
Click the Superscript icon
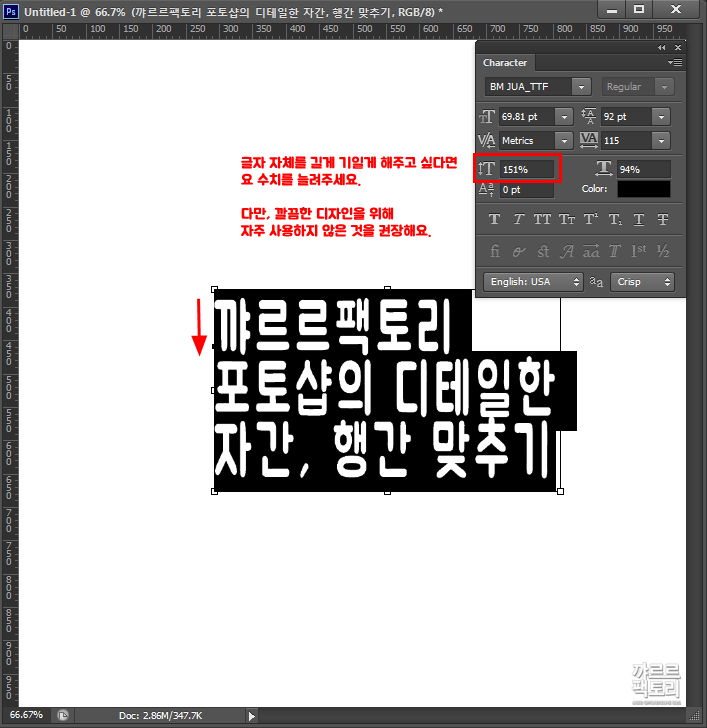[x=591, y=219]
